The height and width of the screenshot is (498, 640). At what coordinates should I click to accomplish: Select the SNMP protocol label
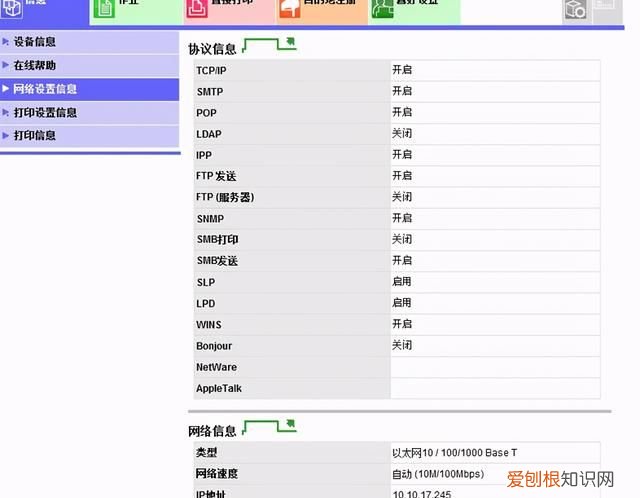[210, 219]
